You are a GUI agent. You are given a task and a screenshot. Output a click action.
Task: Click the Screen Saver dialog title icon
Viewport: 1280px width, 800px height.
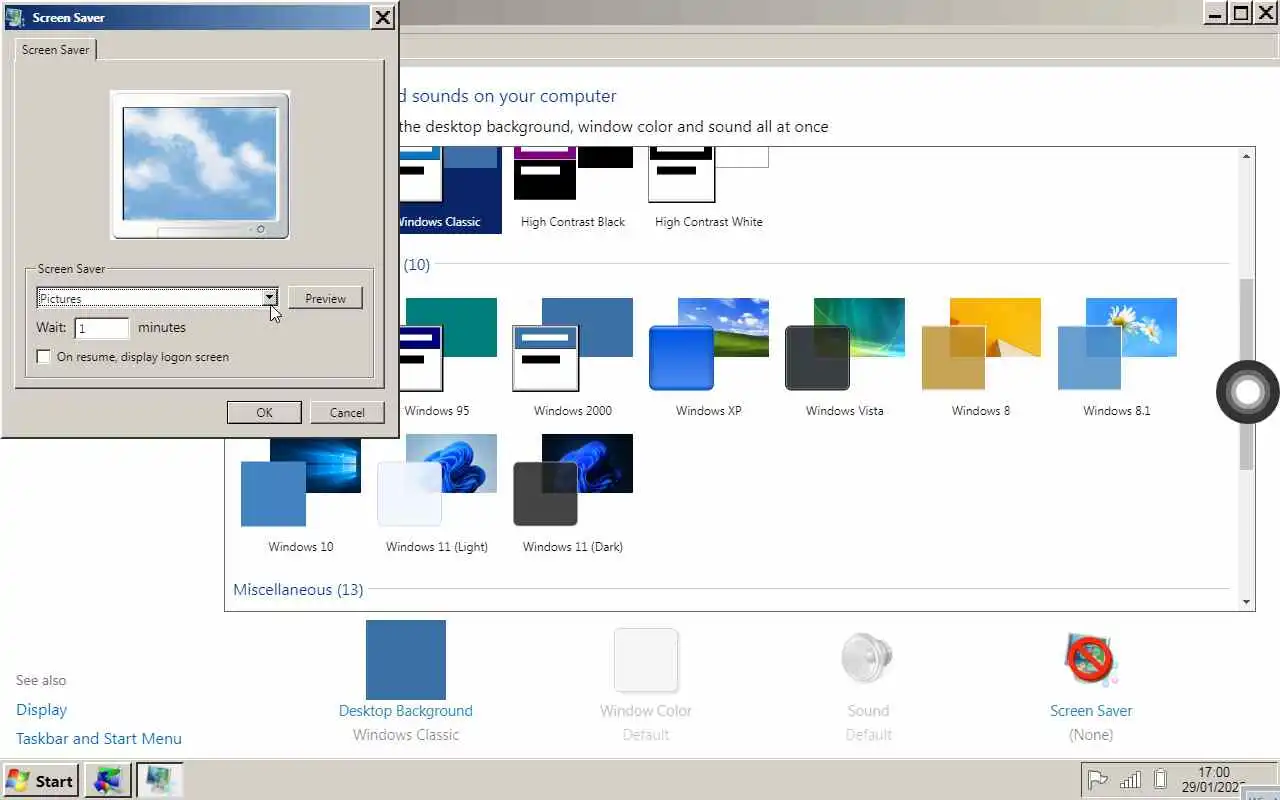click(16, 17)
